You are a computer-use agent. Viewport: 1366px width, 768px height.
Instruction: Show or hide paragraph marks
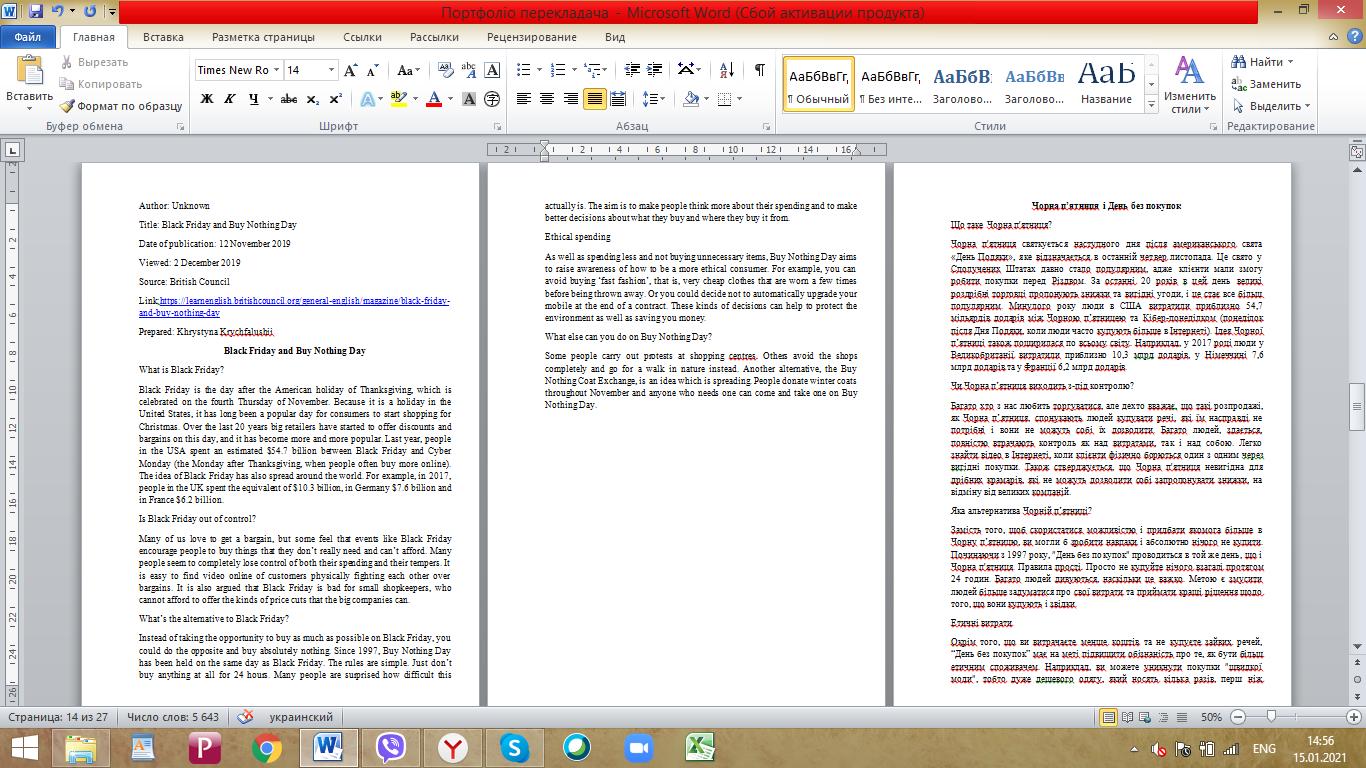(x=759, y=70)
